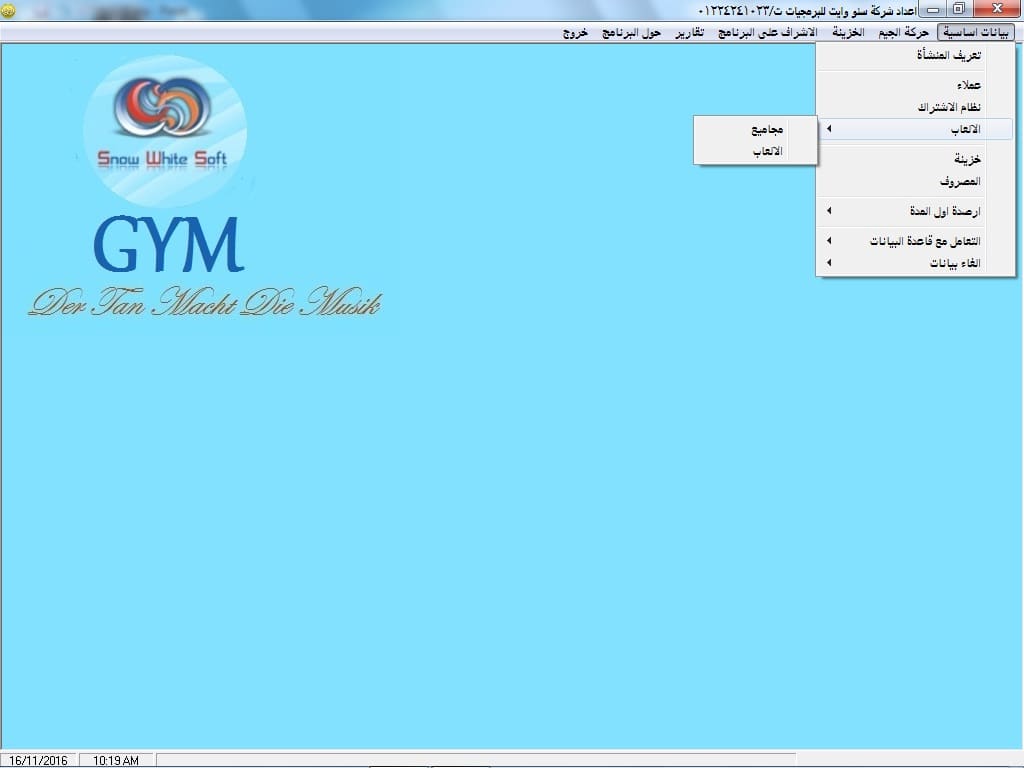Open the تقارير menu
Viewport: 1024px width, 768px height.
(690, 33)
